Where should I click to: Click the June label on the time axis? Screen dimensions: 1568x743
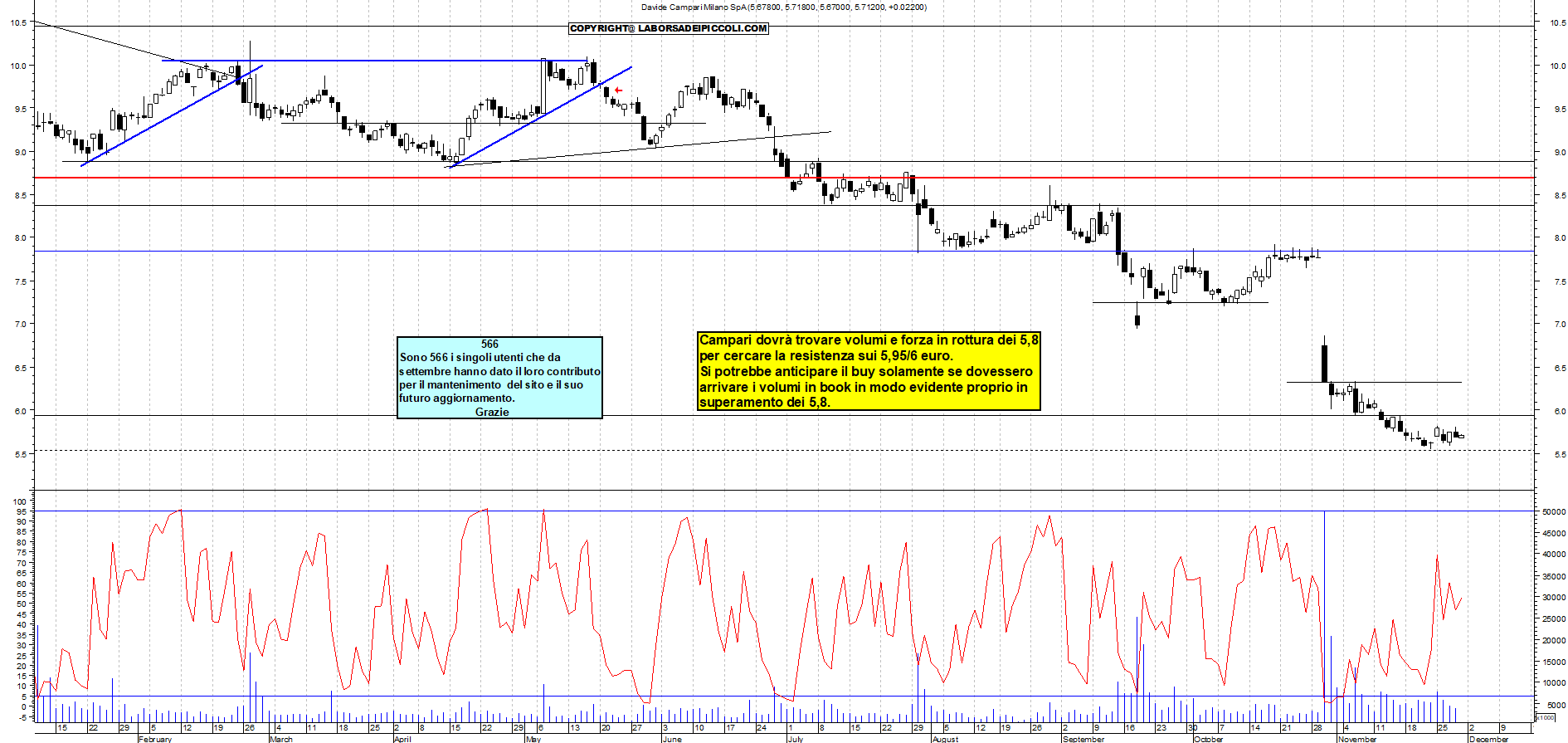[x=672, y=739]
